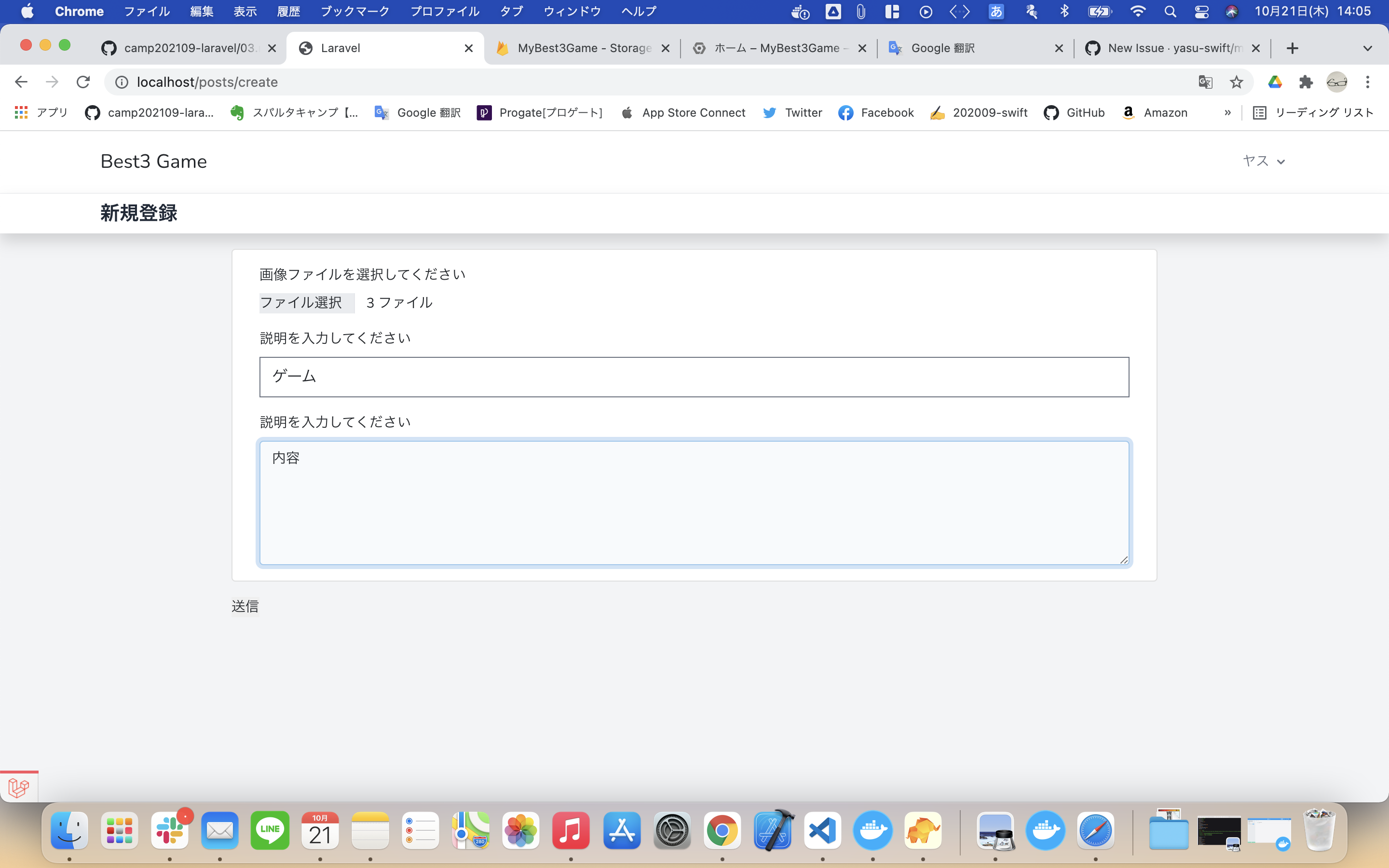Open the ファイル menu in menu bar
Screen dimensions: 1389x868
147,12
